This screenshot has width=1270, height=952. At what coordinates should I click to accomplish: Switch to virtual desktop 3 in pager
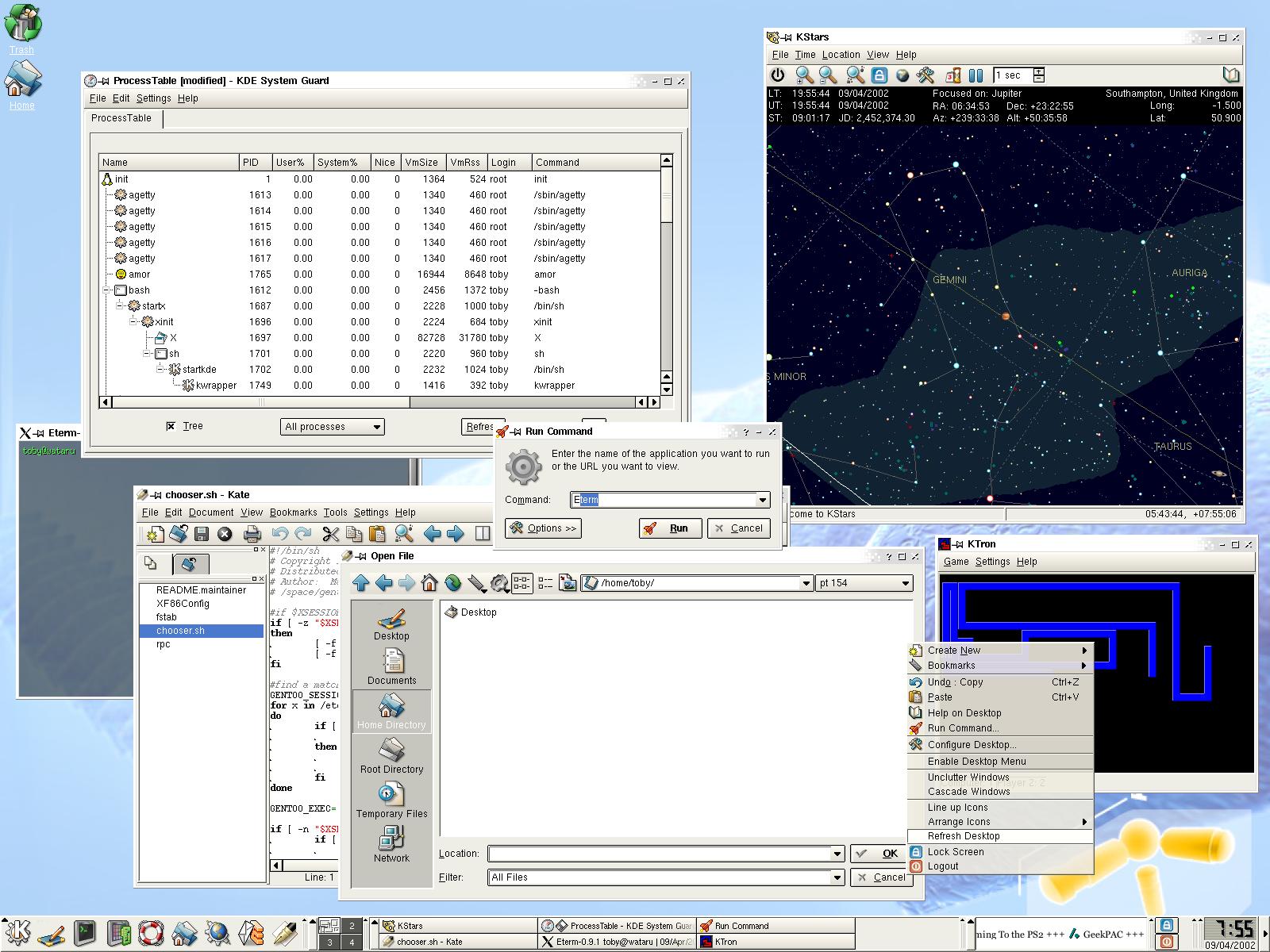coord(329,942)
